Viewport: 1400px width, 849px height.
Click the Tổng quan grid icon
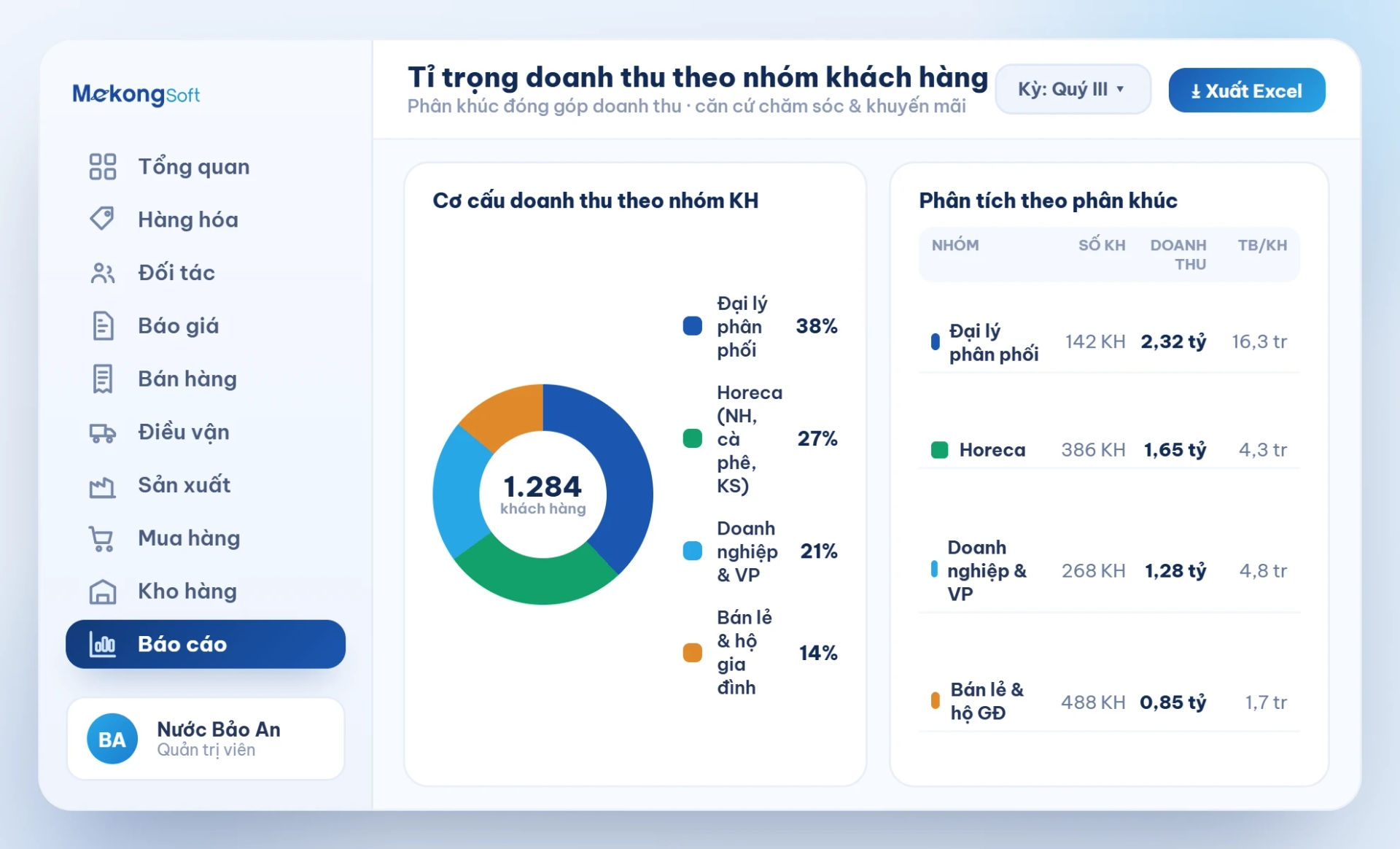(x=103, y=166)
